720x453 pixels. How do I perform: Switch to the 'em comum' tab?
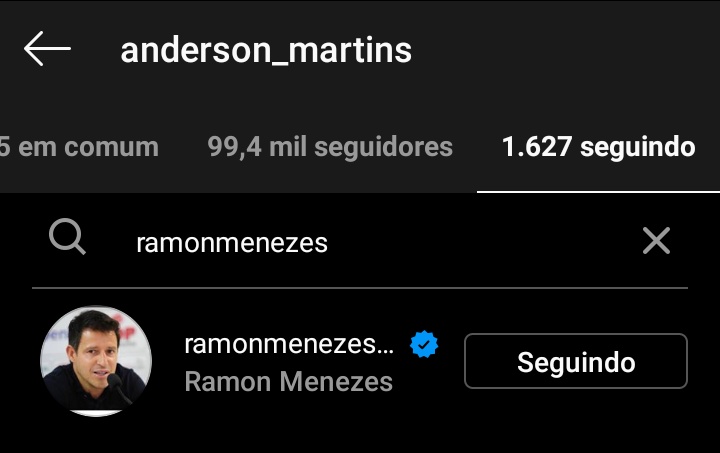[79, 147]
